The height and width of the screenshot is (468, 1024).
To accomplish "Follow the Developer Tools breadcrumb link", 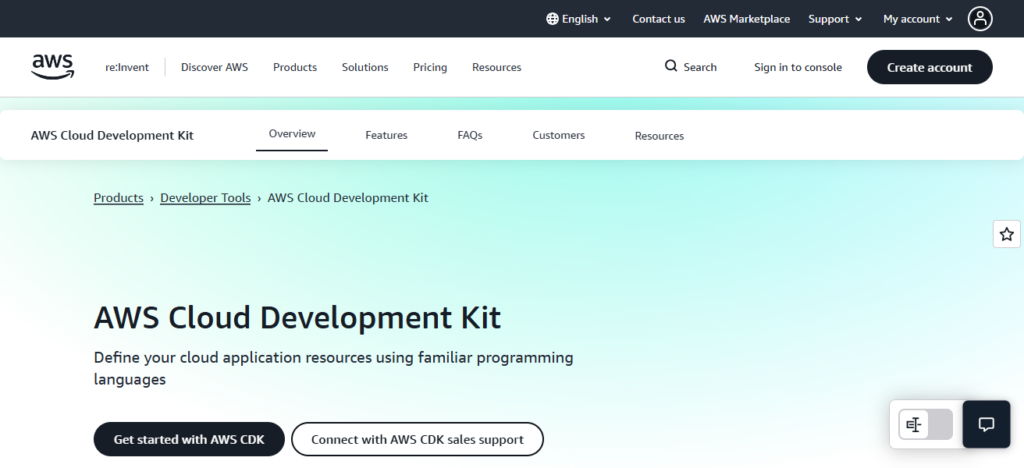I will (205, 198).
